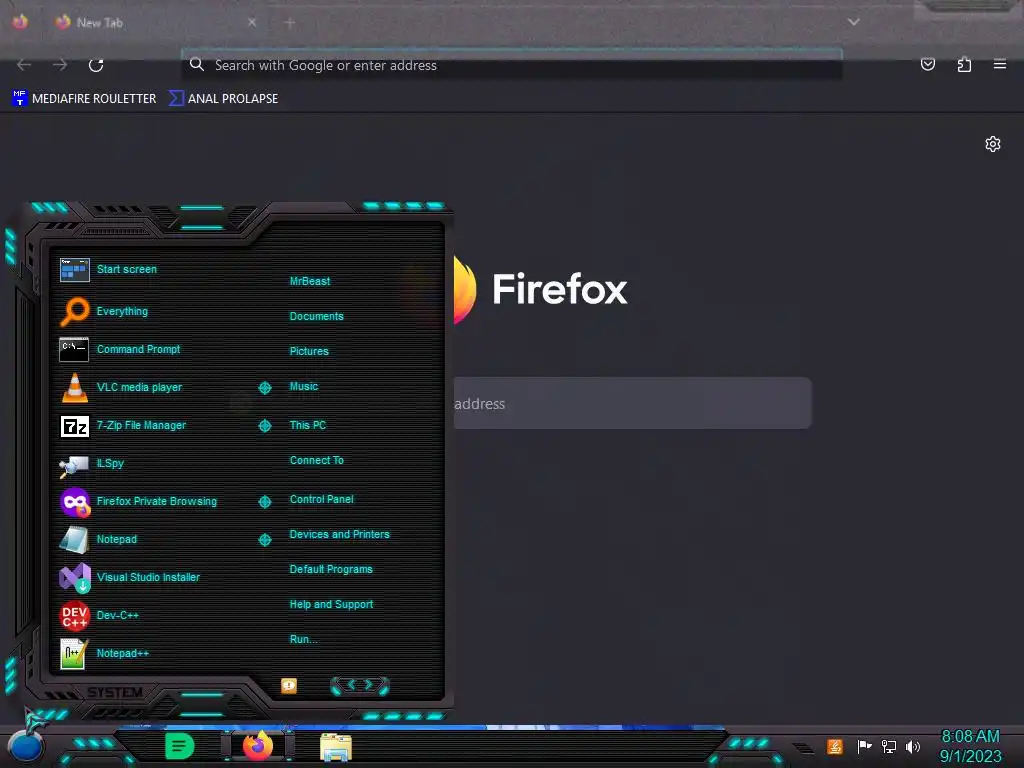This screenshot has width=1024, height=768.
Task: Open File Explorer on taskbar
Action: 336,747
